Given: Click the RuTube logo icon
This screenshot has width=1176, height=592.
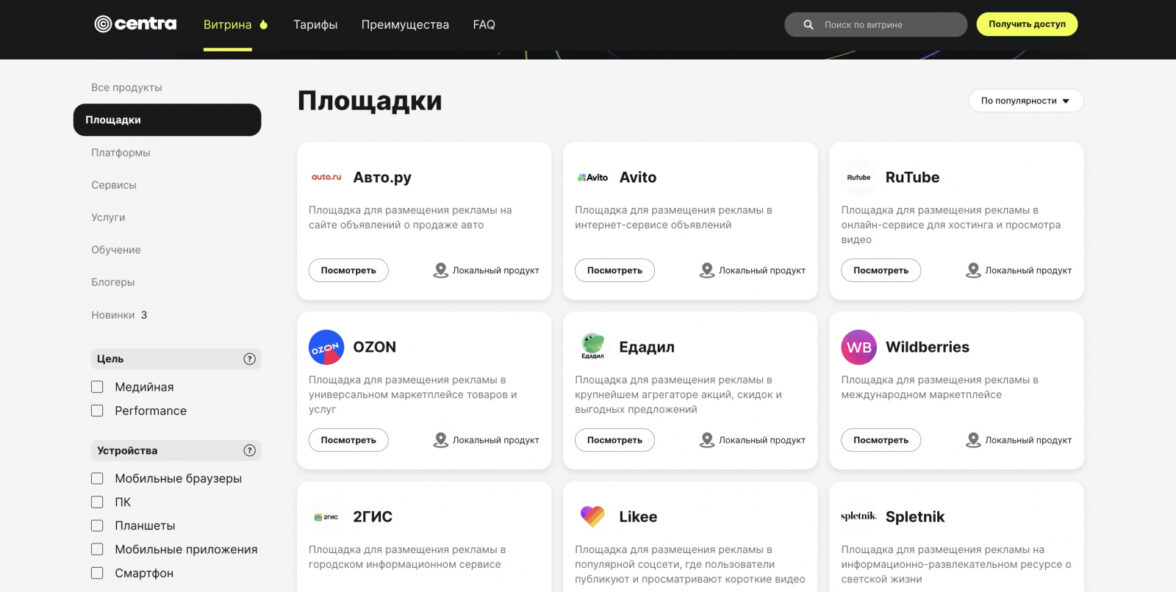Looking at the screenshot, I should [859, 178].
